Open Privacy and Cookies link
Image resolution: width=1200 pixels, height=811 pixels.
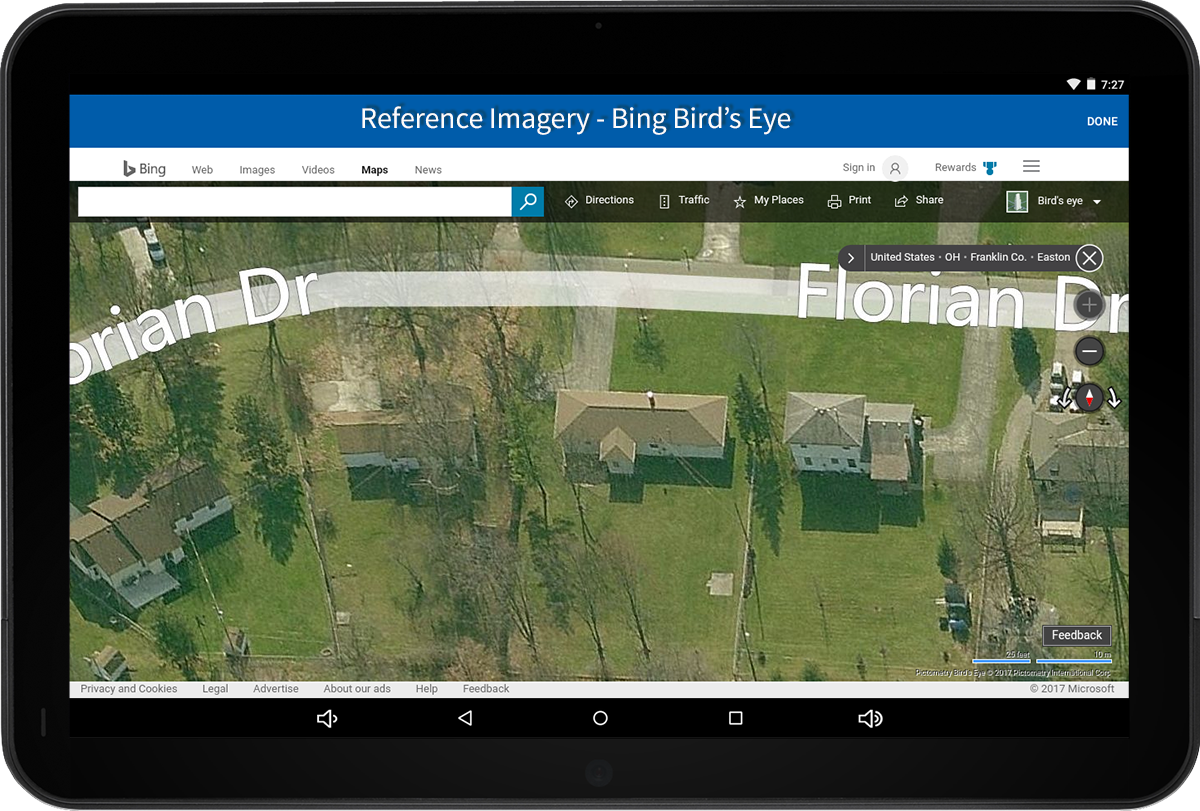(129, 689)
